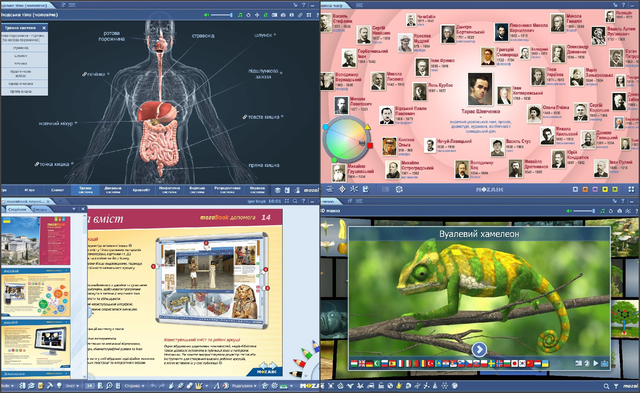This screenshot has width=640, height=393.
Task: Open the lightbulb tool in mozaBook toolbar
Action: 59,385
